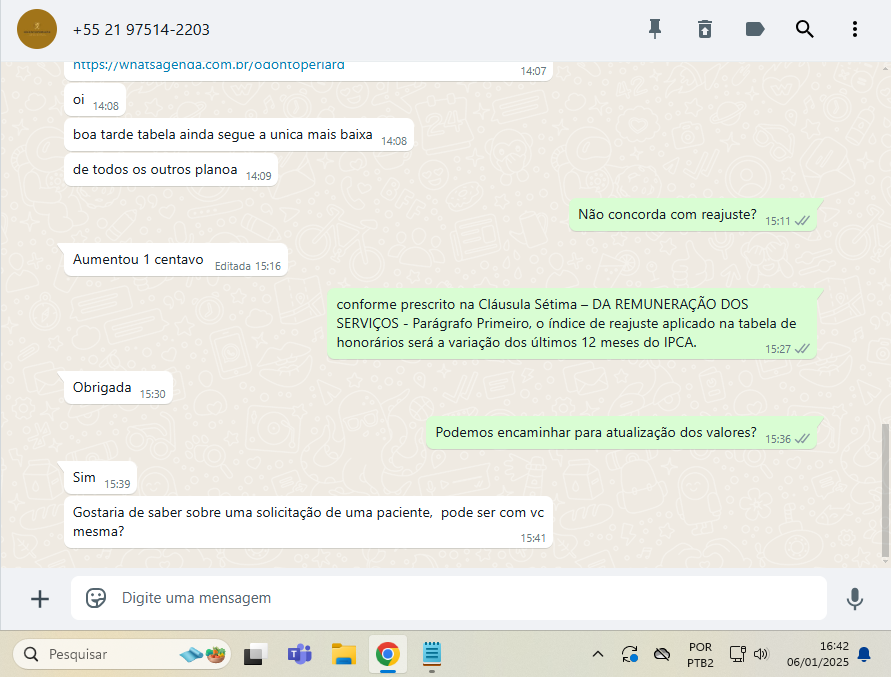Start voice recording with the microphone icon
The image size is (891, 677).
tap(855, 598)
